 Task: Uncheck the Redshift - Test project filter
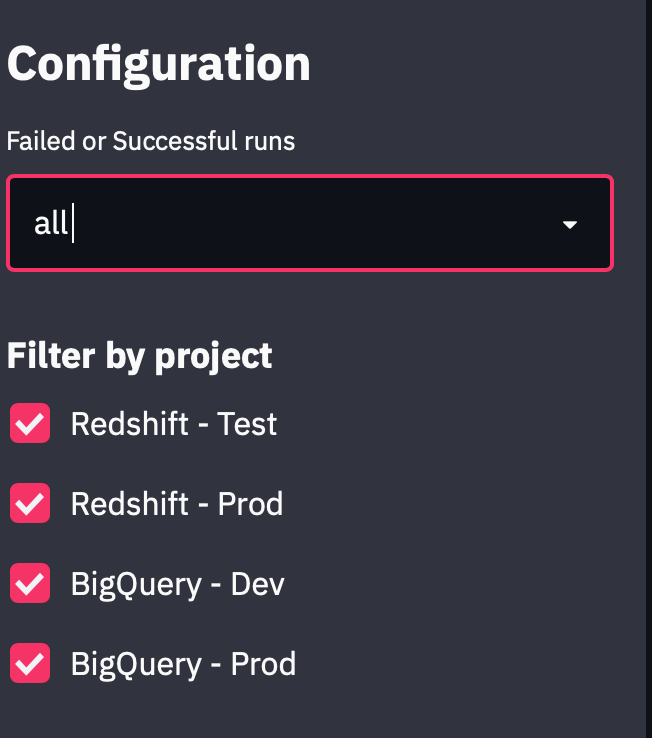pos(30,424)
